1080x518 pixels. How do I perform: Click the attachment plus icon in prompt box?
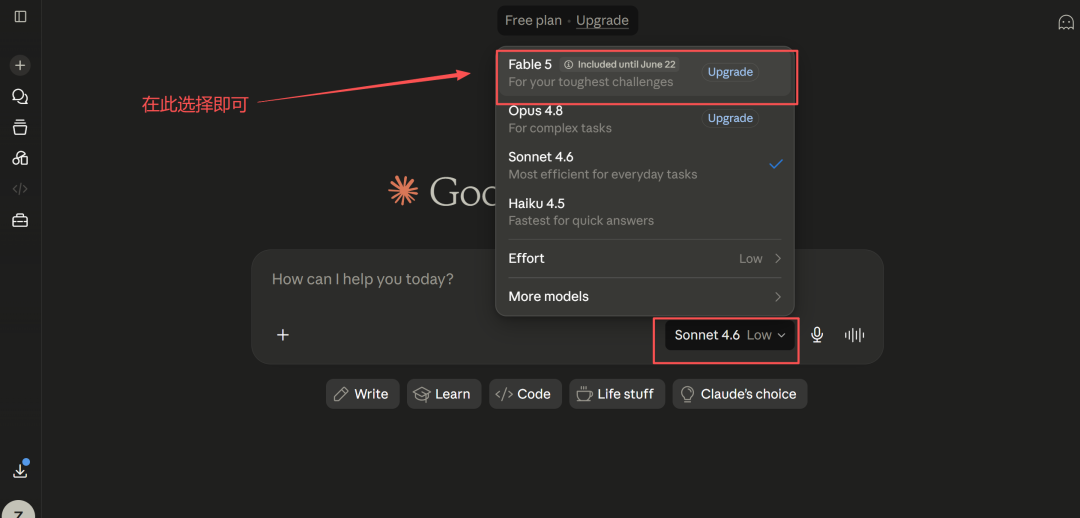282,335
